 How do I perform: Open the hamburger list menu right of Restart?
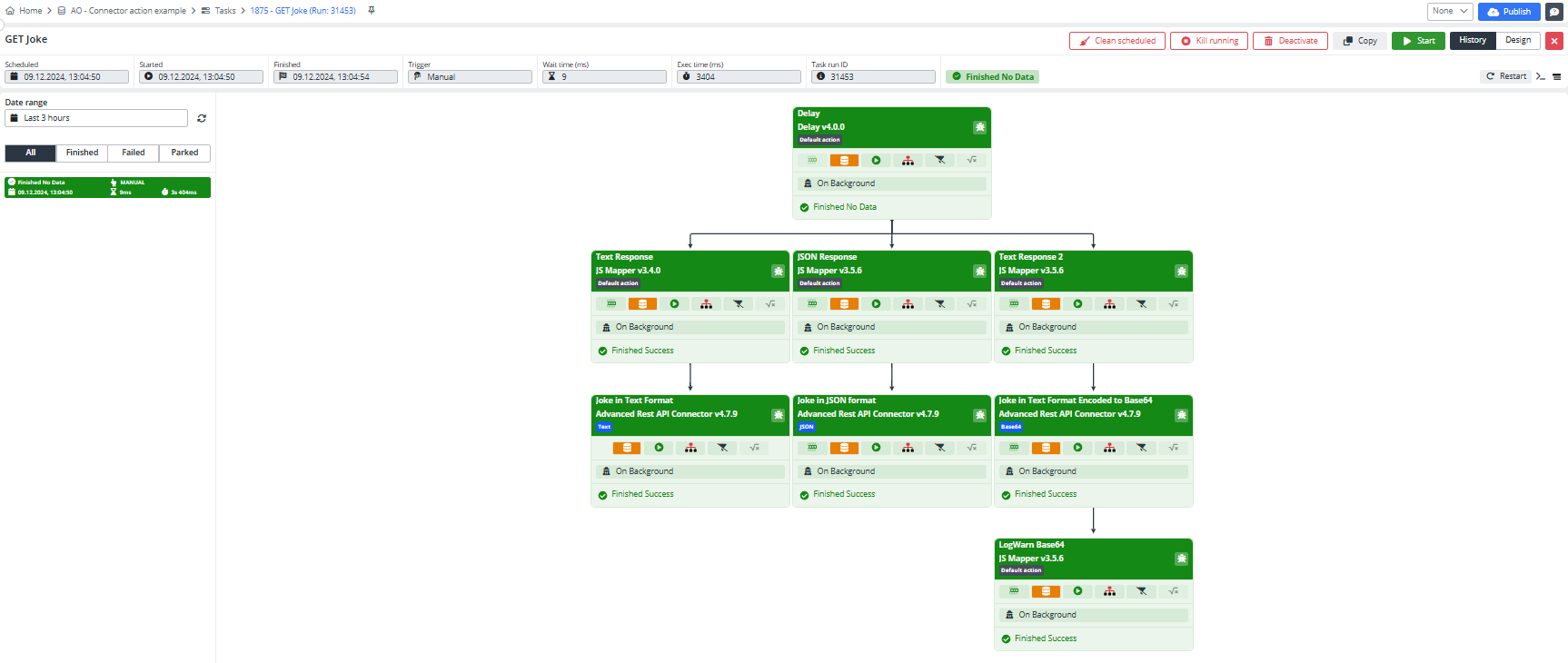point(1557,76)
